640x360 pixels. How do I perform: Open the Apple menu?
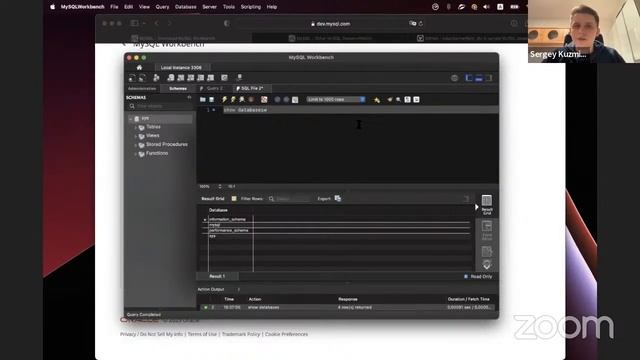[52, 7]
